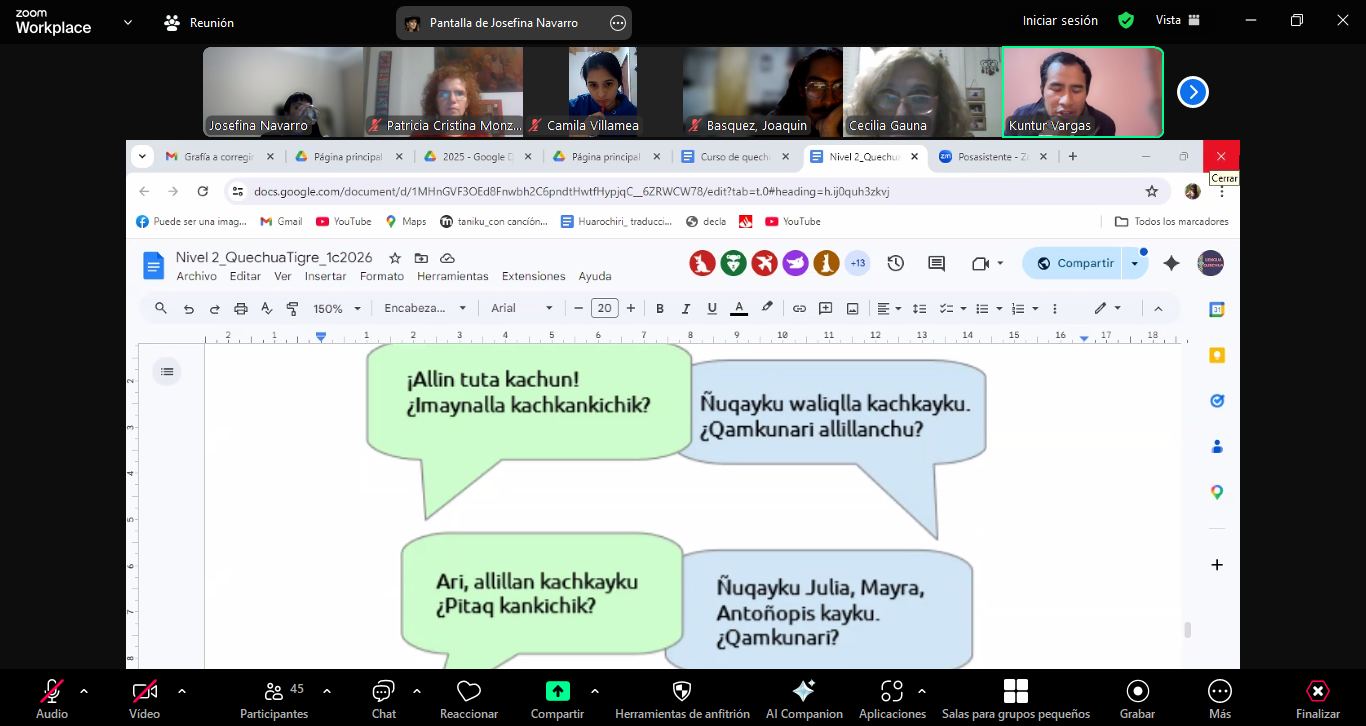
Task: Open the Arial font dropdown
Action: point(521,309)
